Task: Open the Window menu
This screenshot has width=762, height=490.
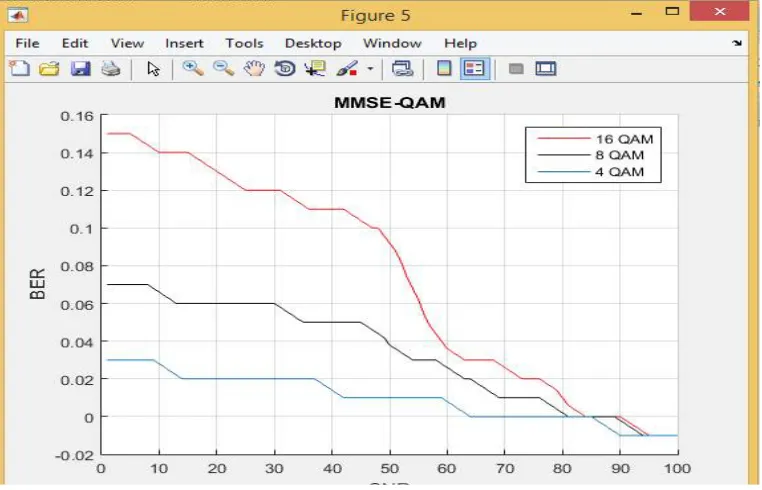Action: pos(392,43)
